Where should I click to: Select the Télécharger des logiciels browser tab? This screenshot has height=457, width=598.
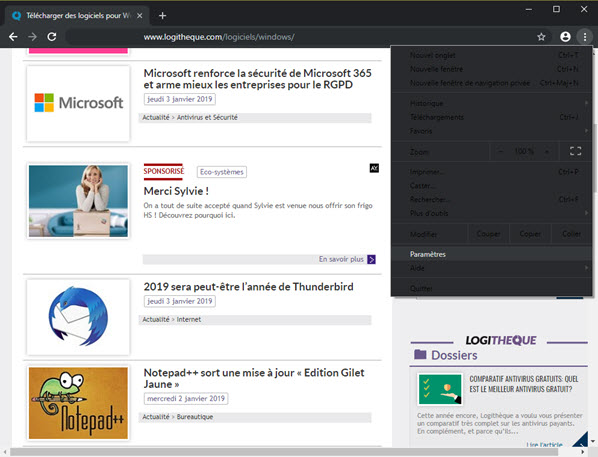pos(77,16)
